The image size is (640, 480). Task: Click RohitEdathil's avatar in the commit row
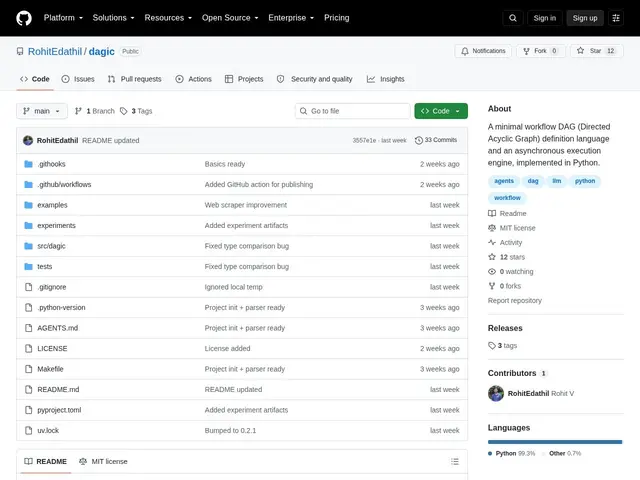[28, 140]
